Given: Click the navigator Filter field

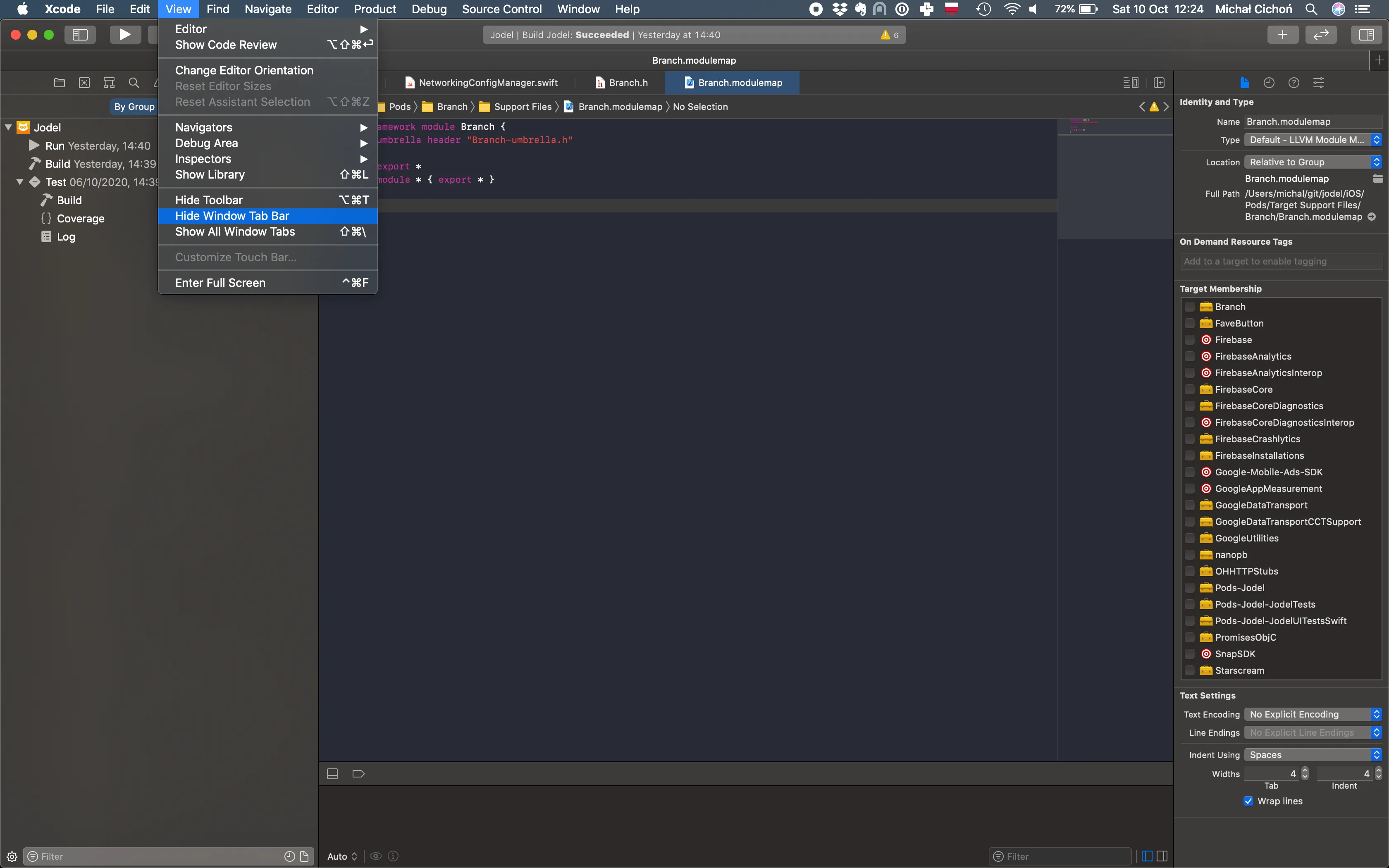Looking at the screenshot, I should pyautogui.click(x=168, y=856).
